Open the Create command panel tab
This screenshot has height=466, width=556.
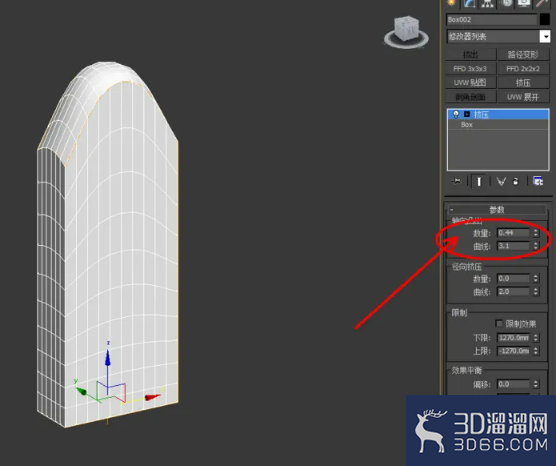(451, 3)
